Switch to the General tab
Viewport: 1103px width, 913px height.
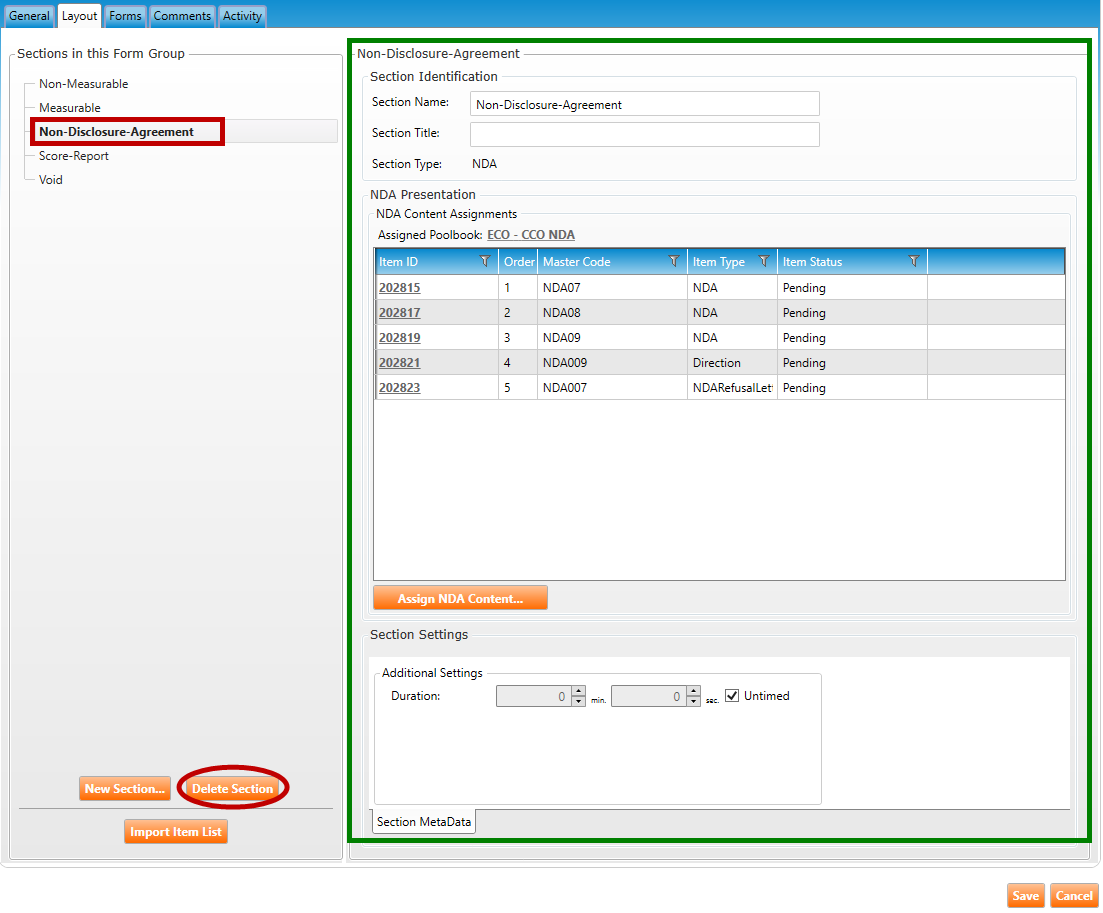click(x=29, y=16)
